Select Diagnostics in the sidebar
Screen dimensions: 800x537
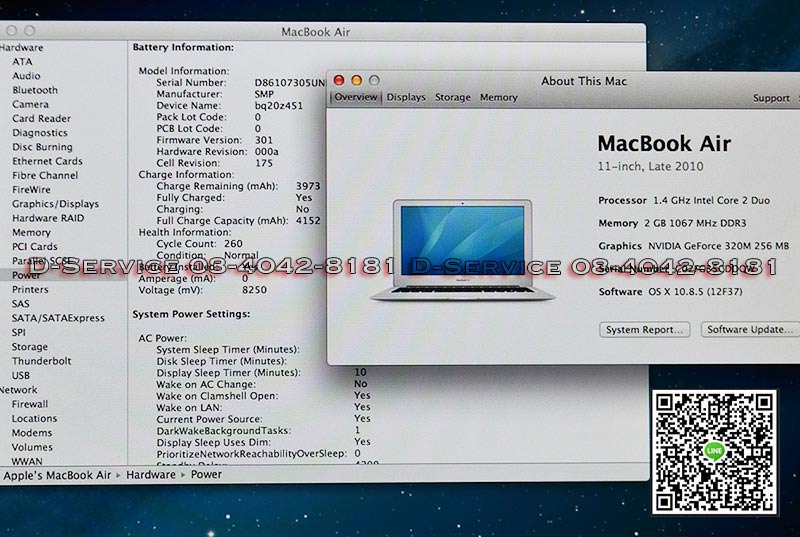click(x=40, y=133)
